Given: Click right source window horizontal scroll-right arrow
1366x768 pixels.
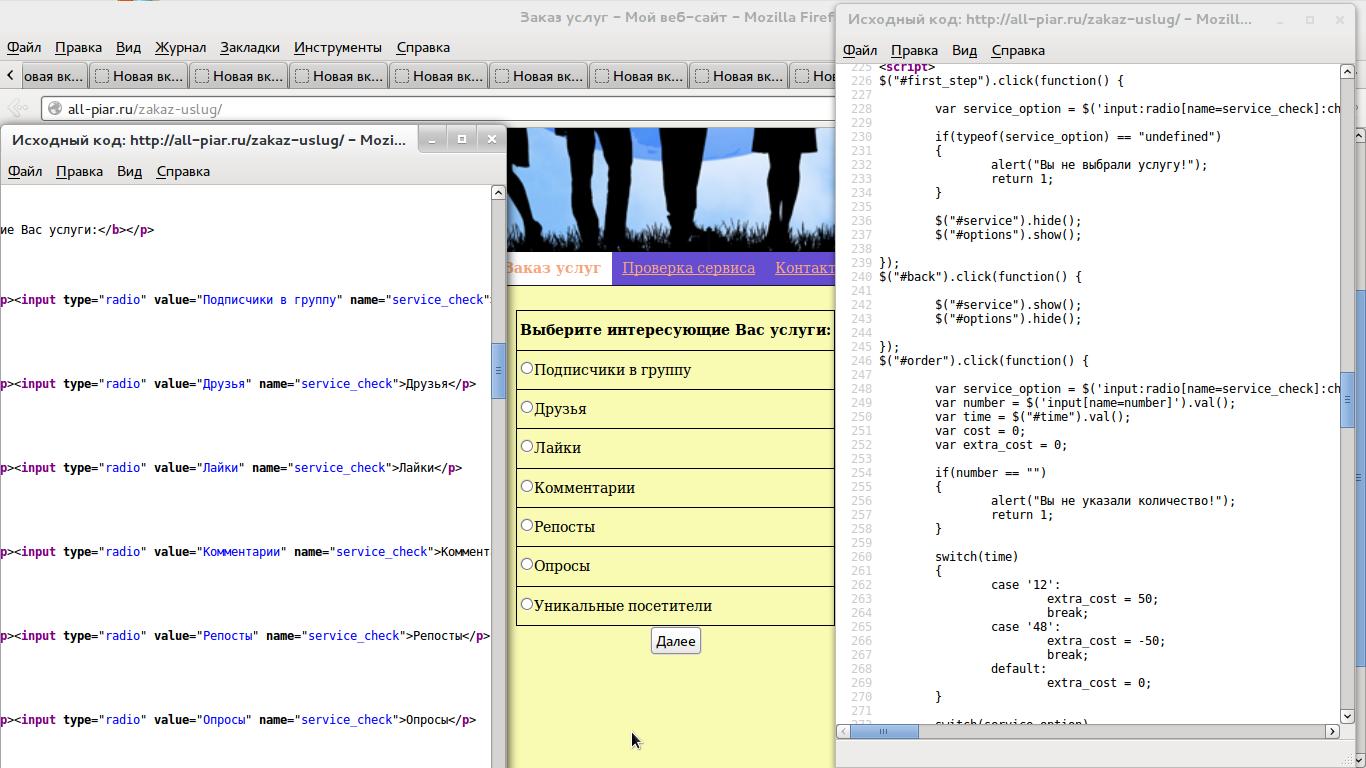Looking at the screenshot, I should (1332, 731).
